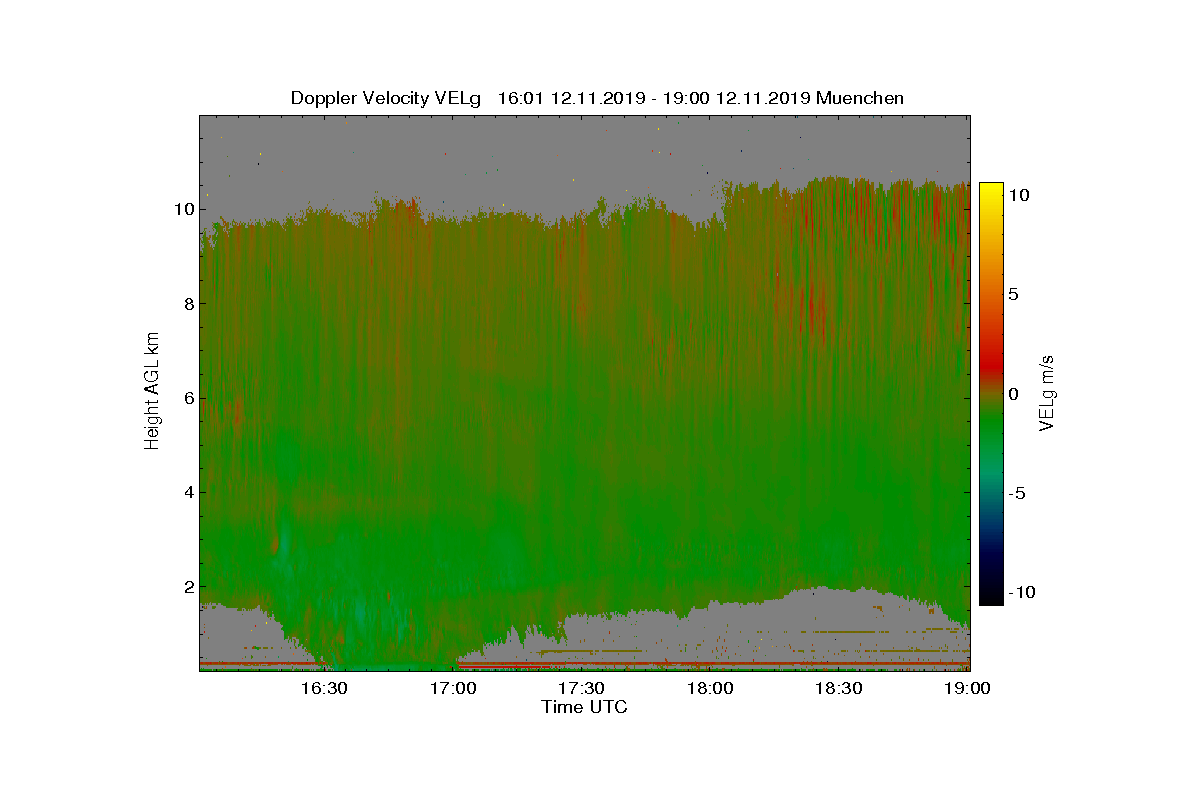
Task: Click the 16:30 time tick label
Action: click(x=324, y=688)
